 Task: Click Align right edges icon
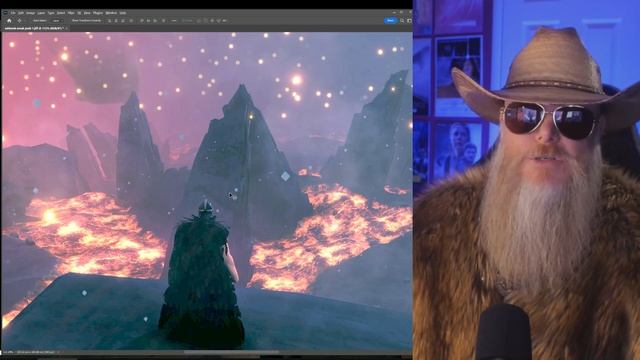tap(123, 21)
